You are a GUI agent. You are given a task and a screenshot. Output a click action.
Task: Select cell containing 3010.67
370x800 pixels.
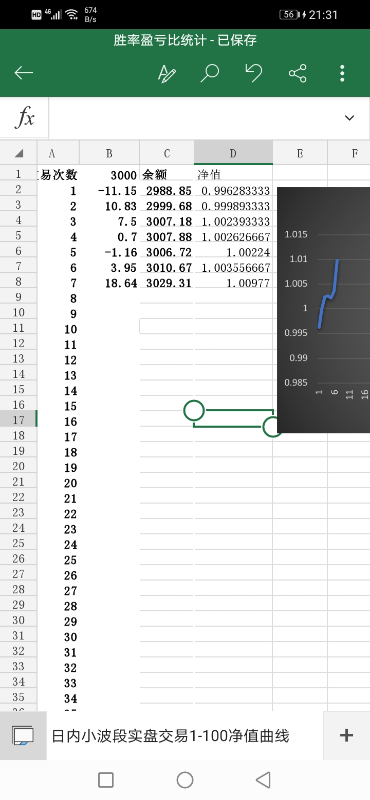167,267
